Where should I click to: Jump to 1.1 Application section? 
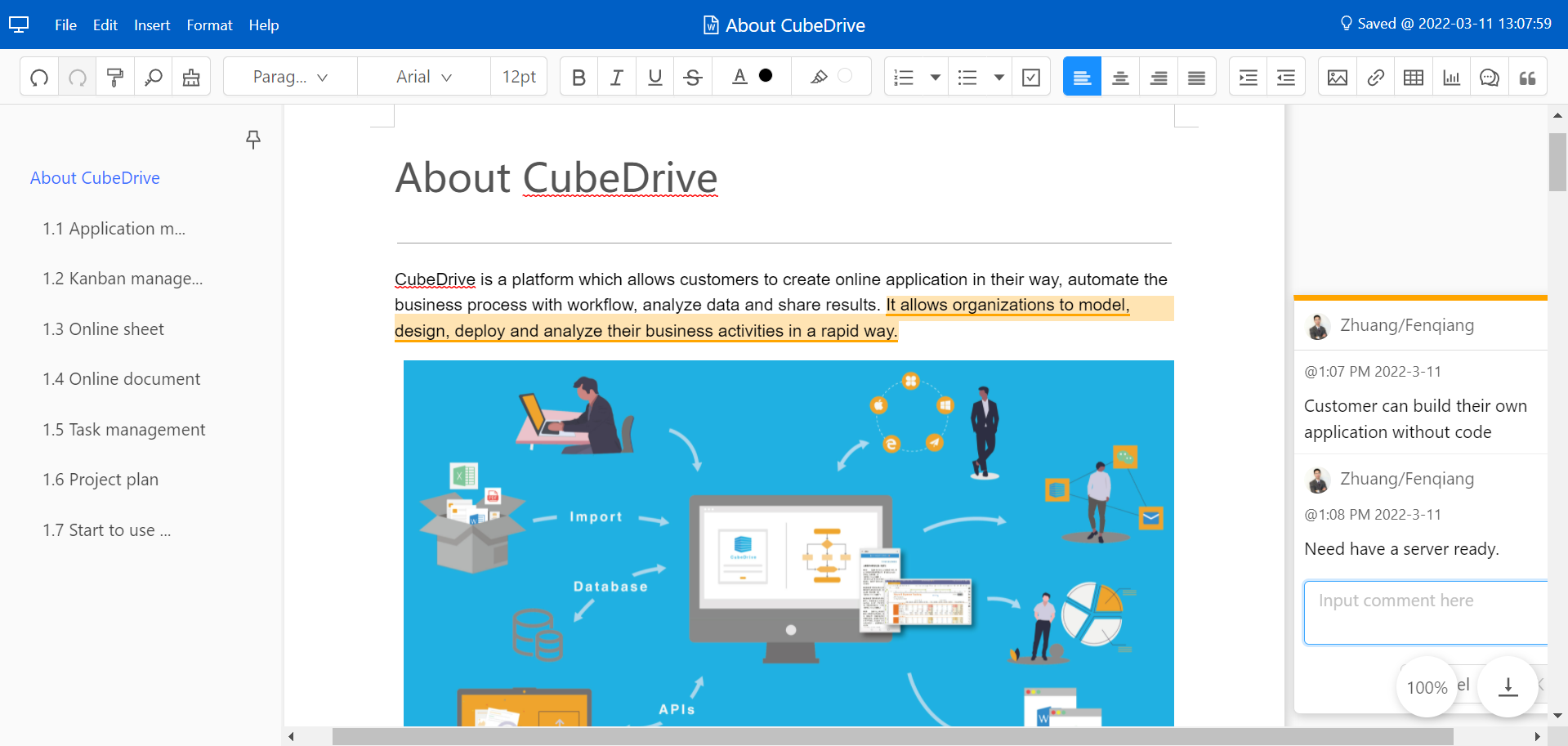pos(114,229)
